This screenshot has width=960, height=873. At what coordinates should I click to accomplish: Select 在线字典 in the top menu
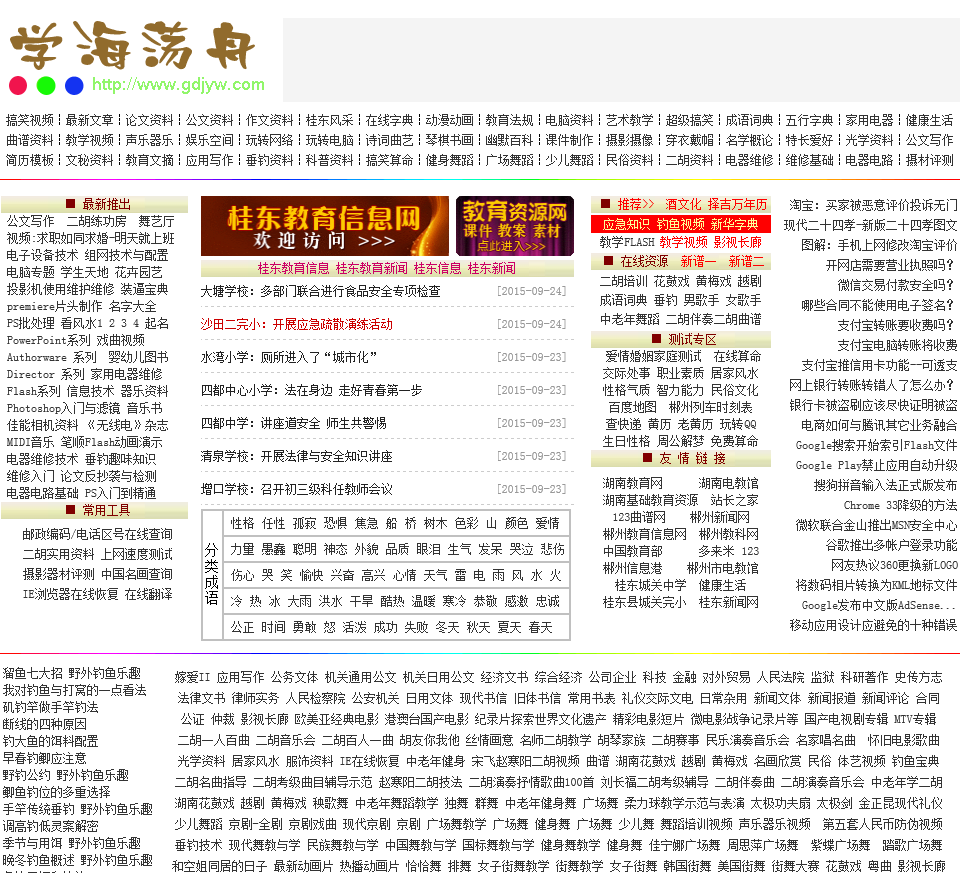tap(389, 120)
